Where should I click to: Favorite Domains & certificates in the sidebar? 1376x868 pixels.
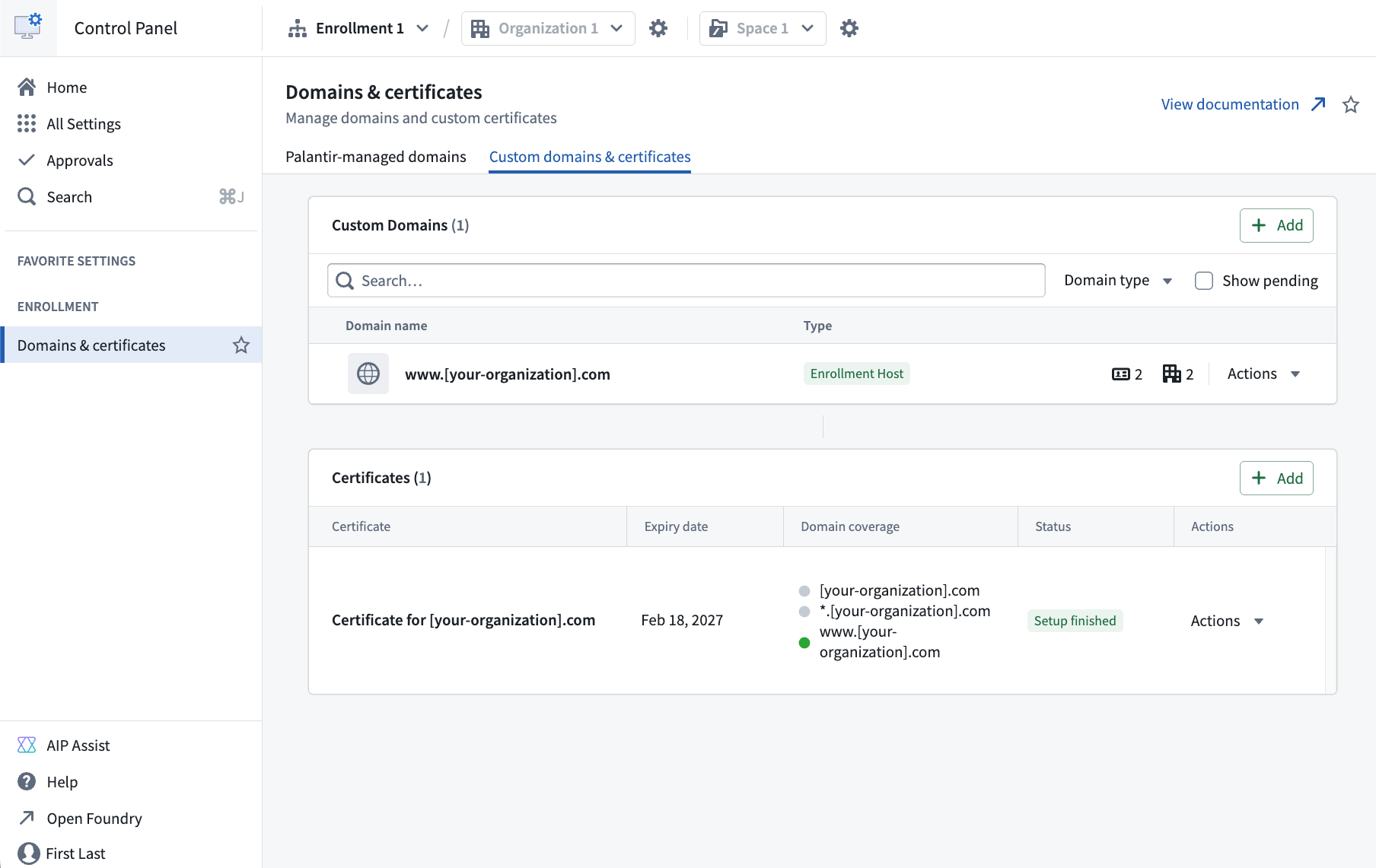click(241, 345)
